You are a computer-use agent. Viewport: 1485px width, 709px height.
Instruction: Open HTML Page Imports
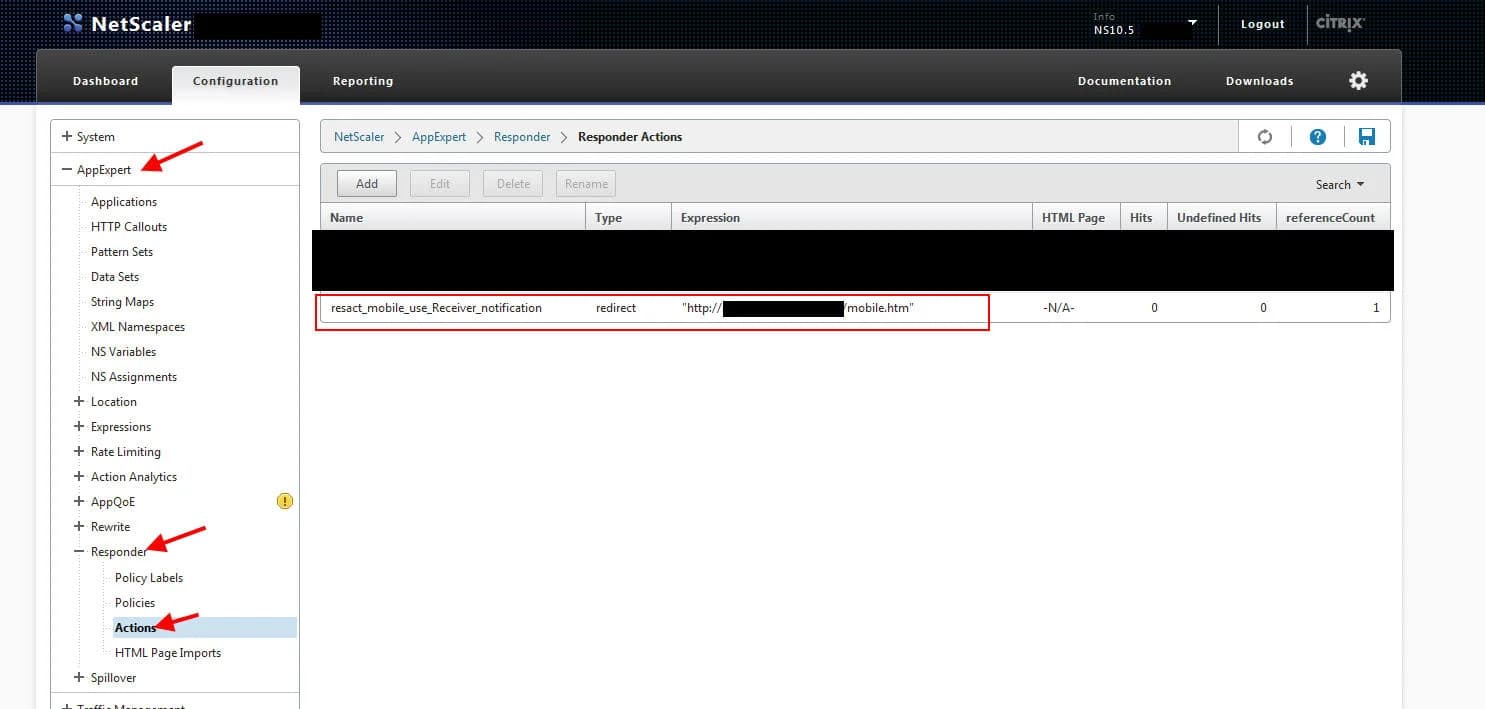pyautogui.click(x=168, y=653)
